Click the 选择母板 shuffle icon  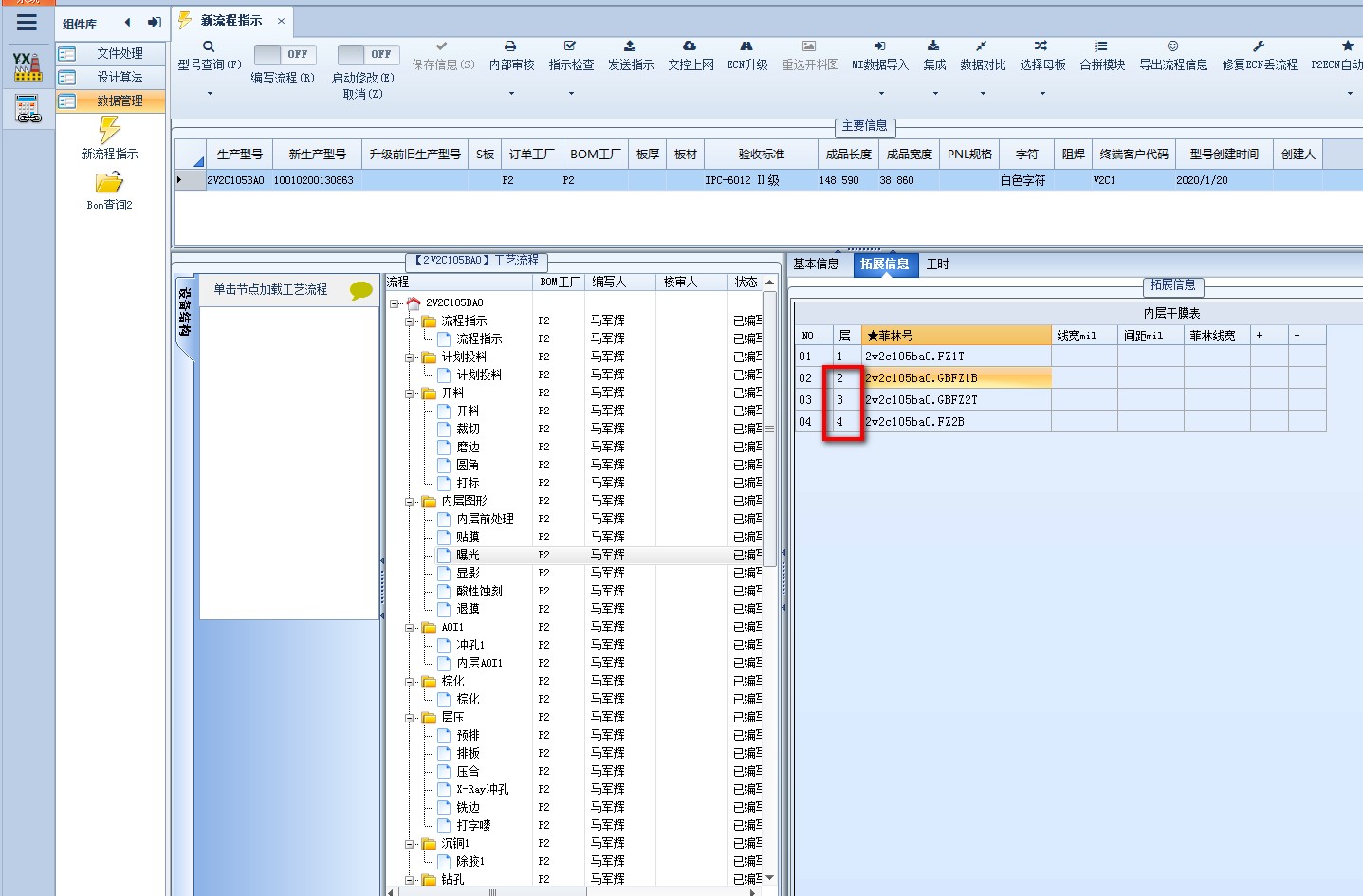click(1041, 46)
